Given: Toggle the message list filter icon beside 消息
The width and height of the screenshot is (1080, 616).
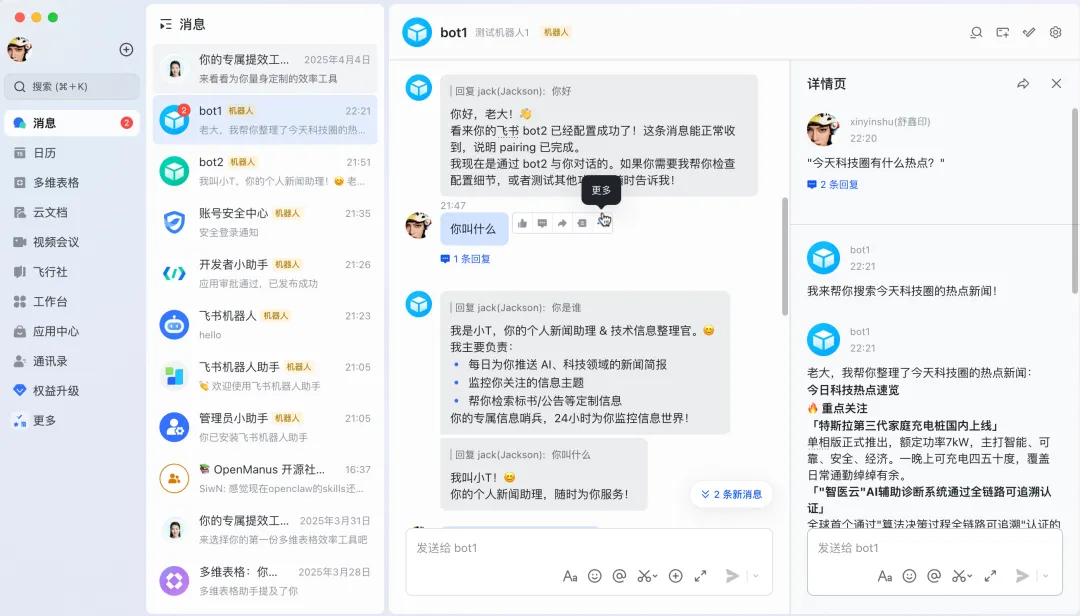Looking at the screenshot, I should (165, 25).
